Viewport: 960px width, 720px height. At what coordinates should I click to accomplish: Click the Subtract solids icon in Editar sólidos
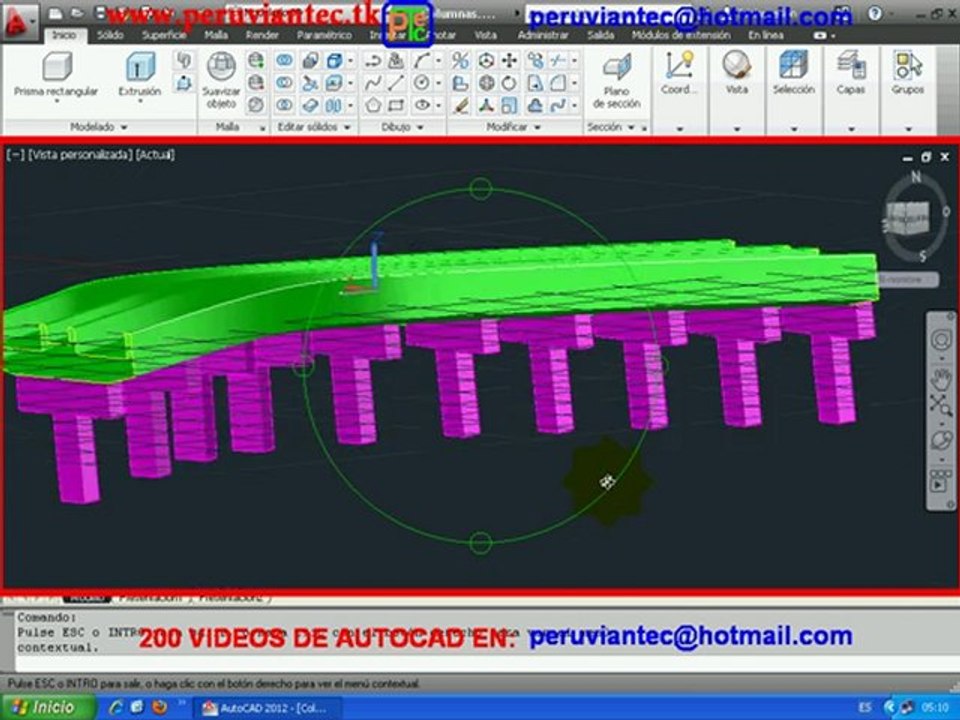click(x=284, y=83)
